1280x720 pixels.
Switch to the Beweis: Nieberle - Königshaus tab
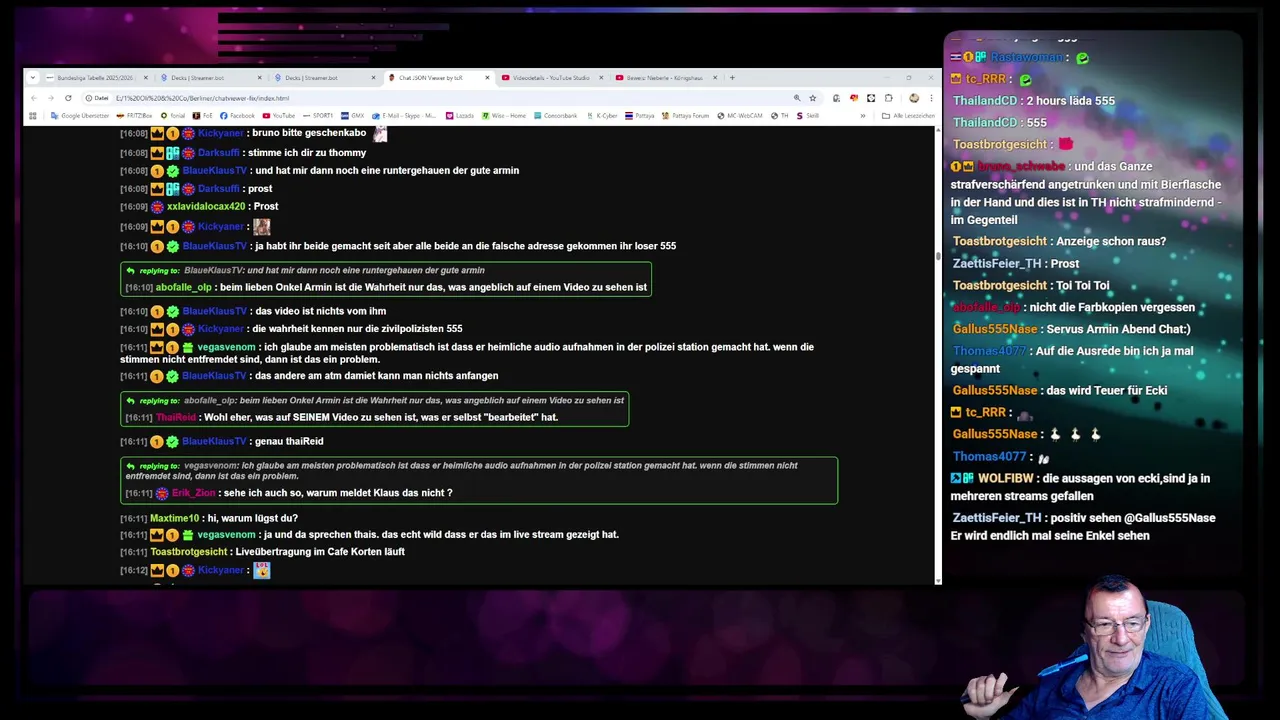[666, 78]
